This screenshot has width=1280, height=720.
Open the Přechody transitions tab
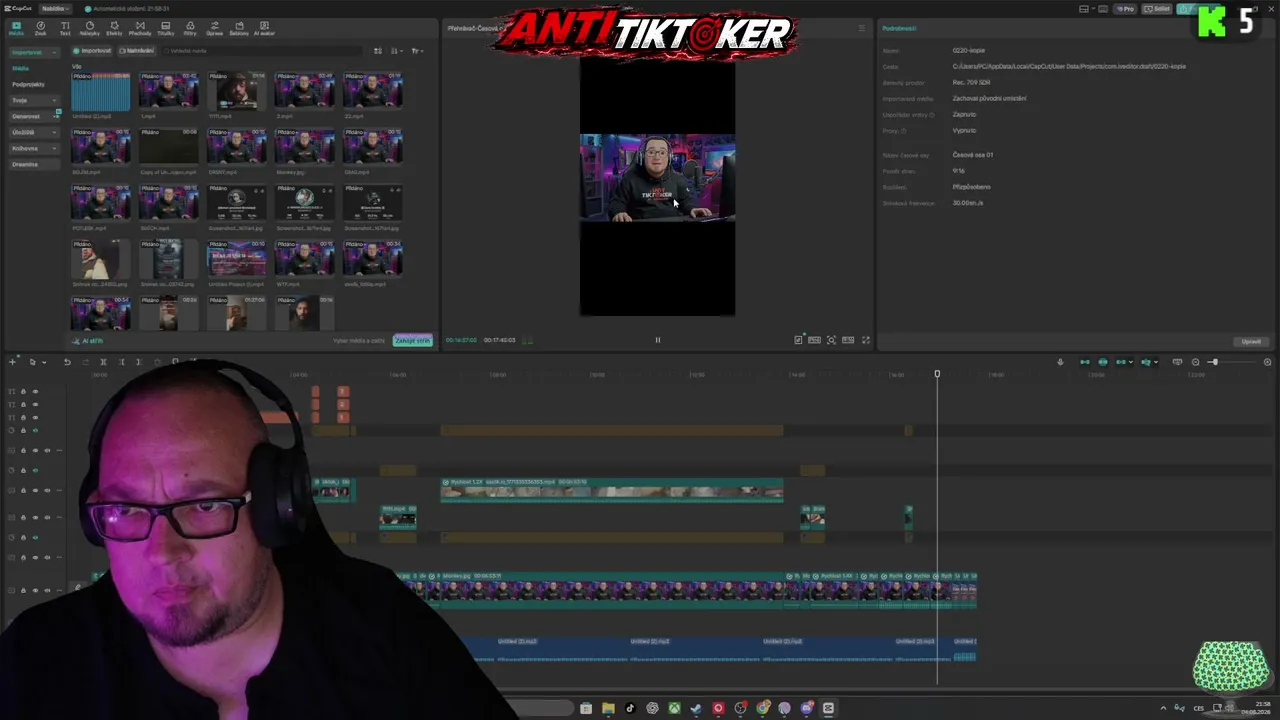140,28
